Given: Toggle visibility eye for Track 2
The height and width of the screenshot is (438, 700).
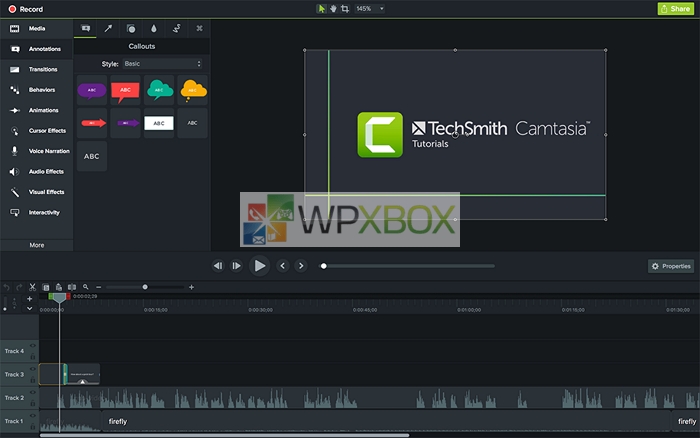Looking at the screenshot, I should point(33,392).
